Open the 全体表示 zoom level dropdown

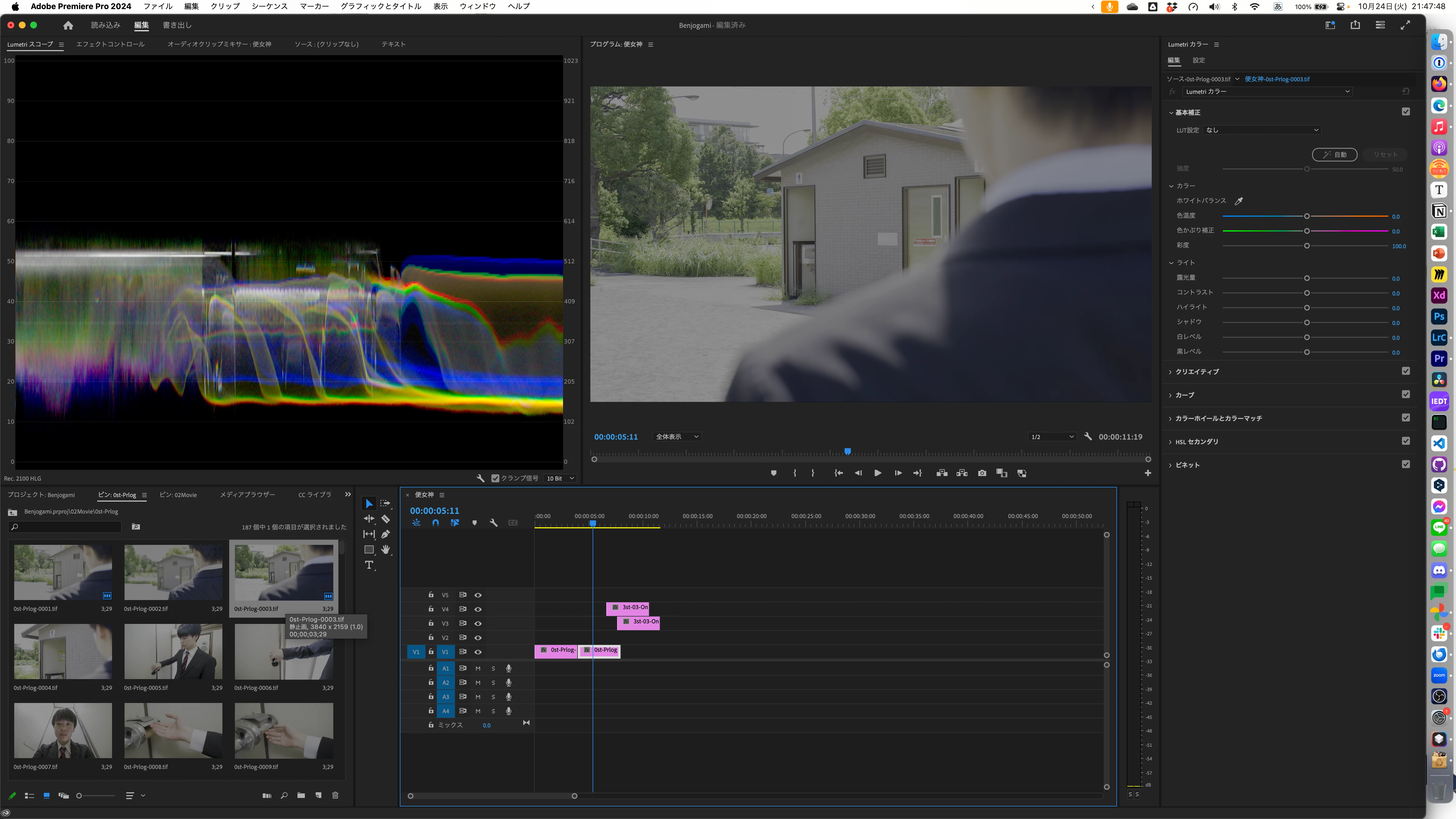[677, 437]
